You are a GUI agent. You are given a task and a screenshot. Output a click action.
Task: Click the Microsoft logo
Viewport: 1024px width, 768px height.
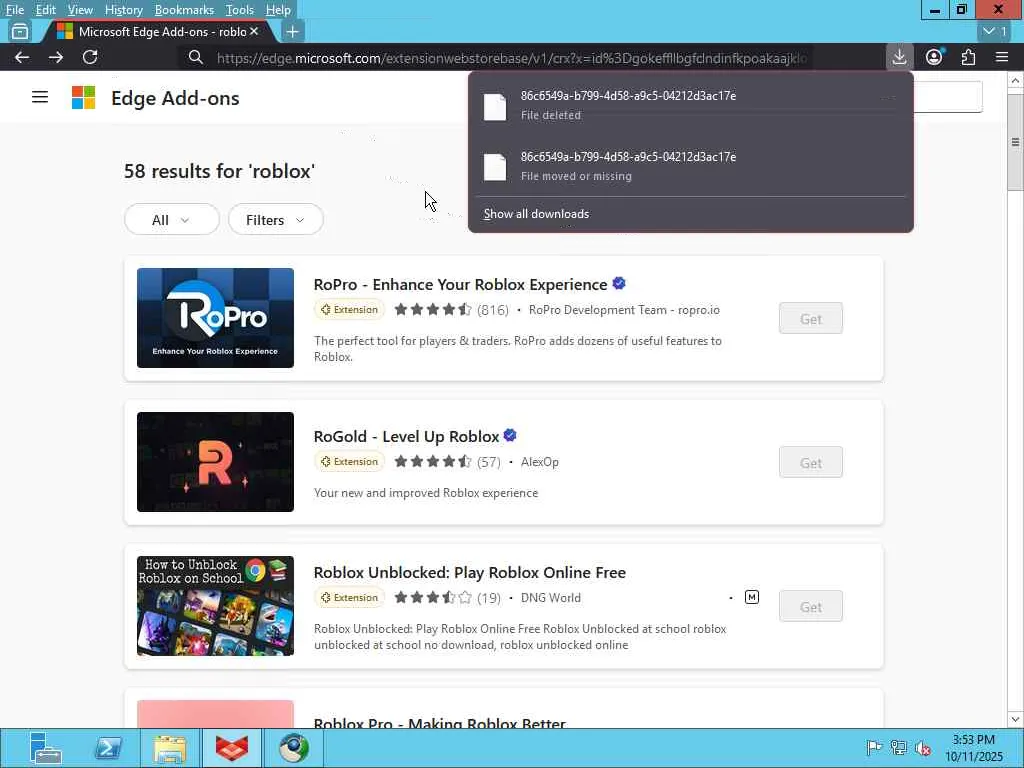coord(84,97)
